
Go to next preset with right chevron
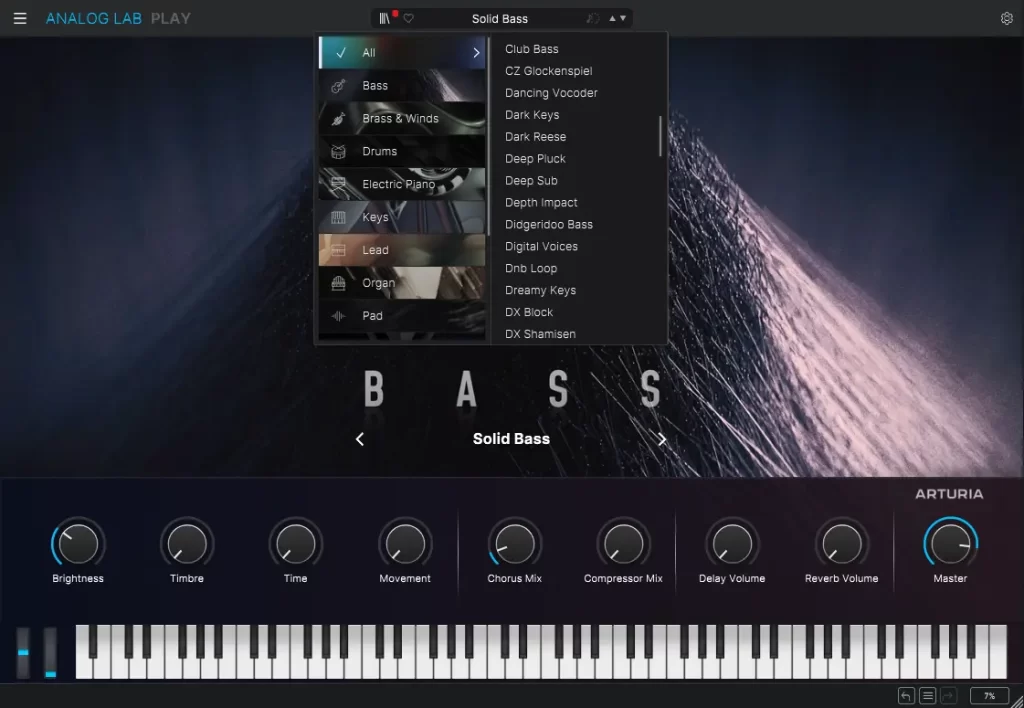662,439
